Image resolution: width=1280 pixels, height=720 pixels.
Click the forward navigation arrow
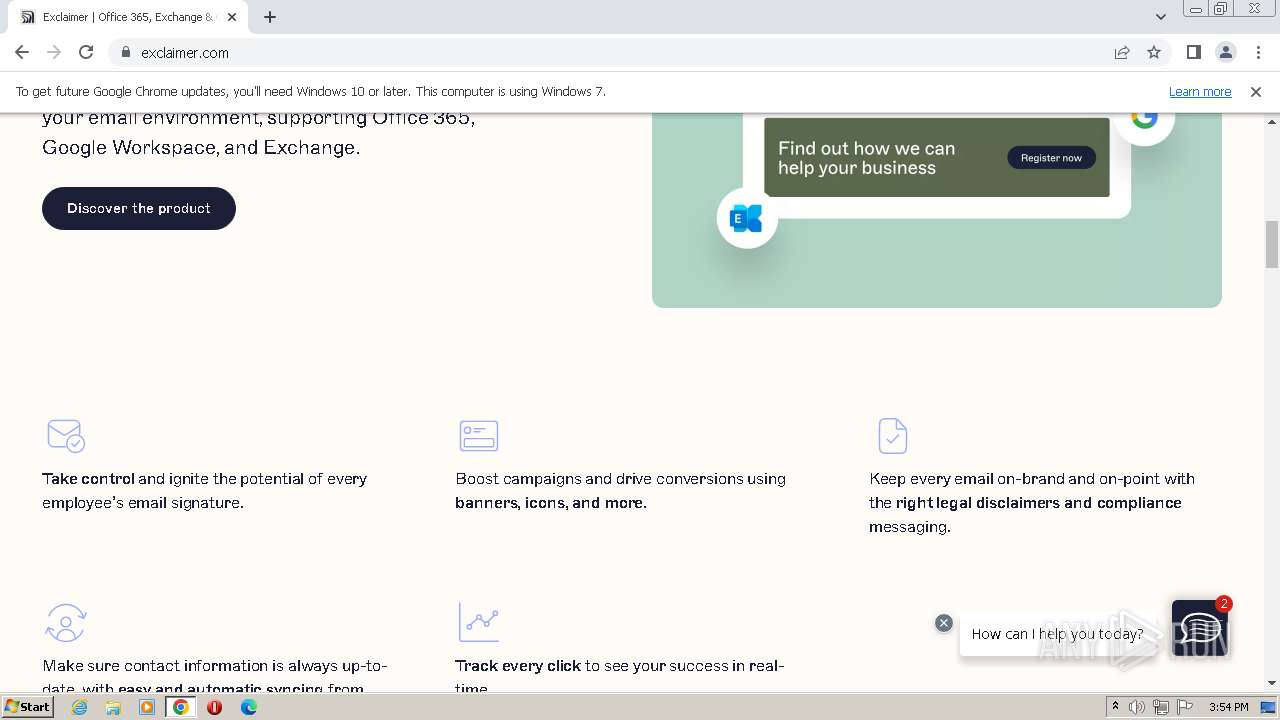(x=54, y=52)
